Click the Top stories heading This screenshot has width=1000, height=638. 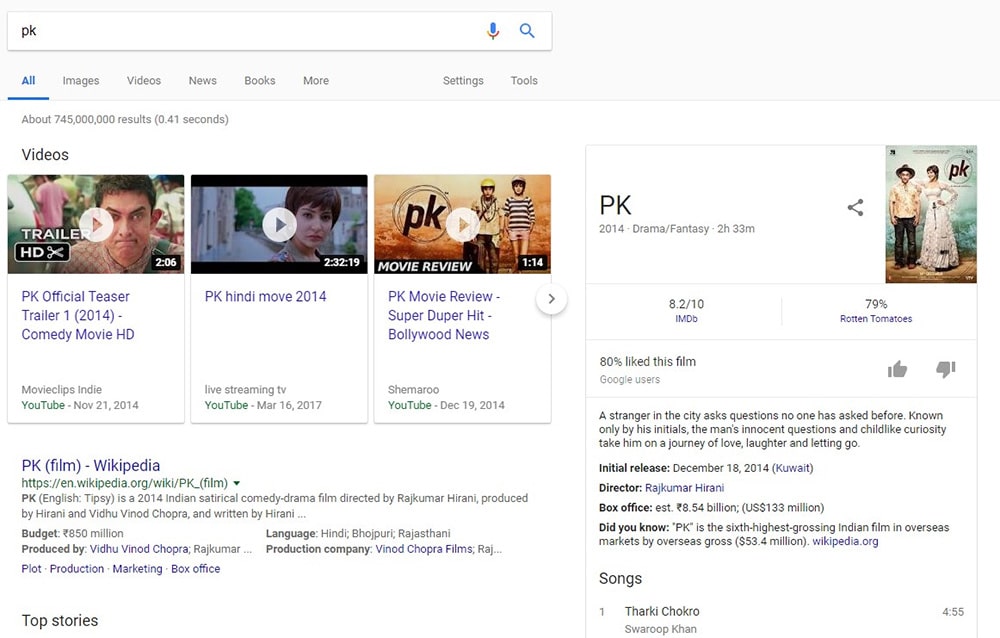pos(60,620)
